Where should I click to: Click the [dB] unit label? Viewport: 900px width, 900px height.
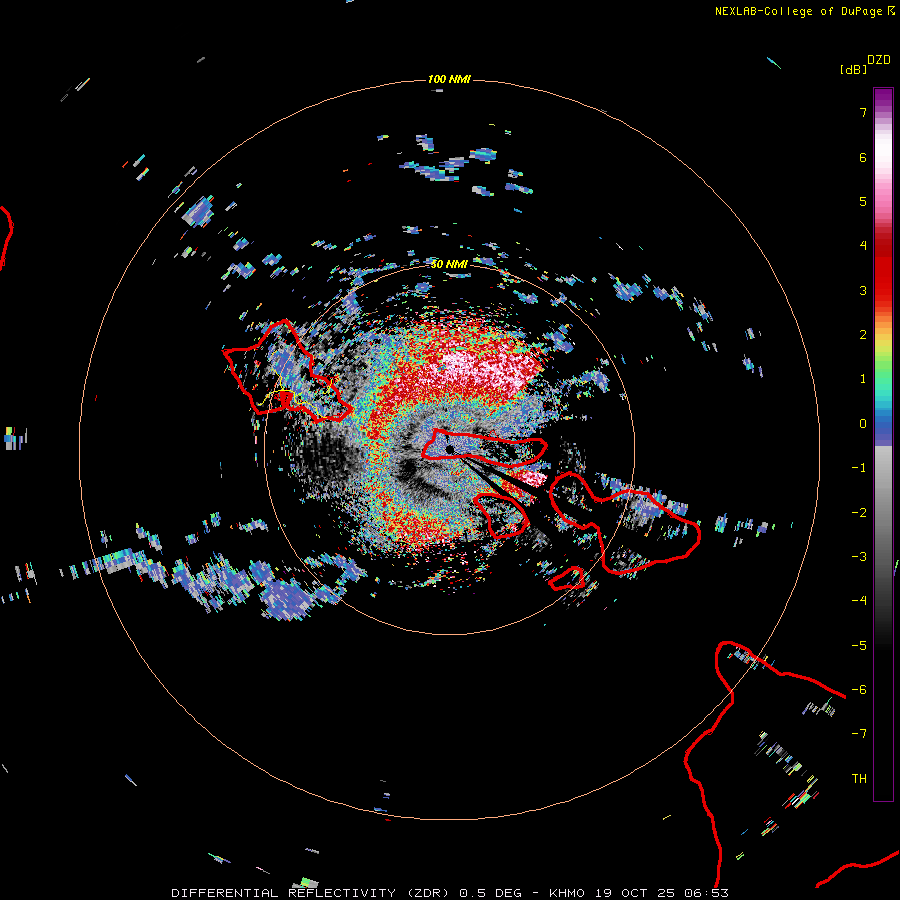(853, 69)
